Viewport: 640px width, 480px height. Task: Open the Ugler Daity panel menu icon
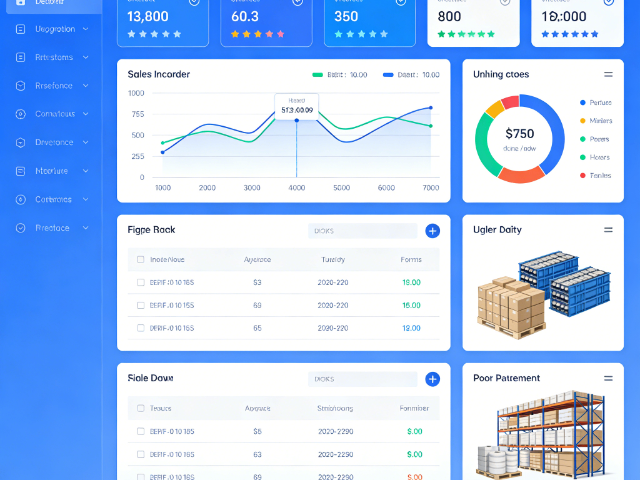point(608,230)
